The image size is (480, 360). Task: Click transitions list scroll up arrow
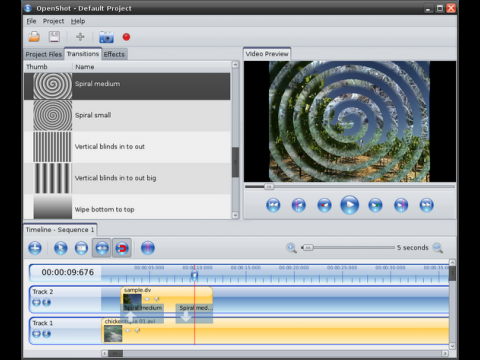click(235, 65)
